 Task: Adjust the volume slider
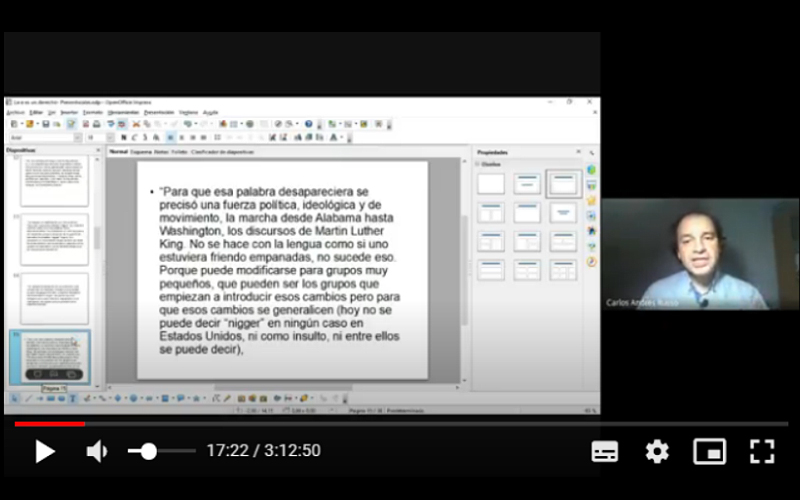[x=150, y=451]
